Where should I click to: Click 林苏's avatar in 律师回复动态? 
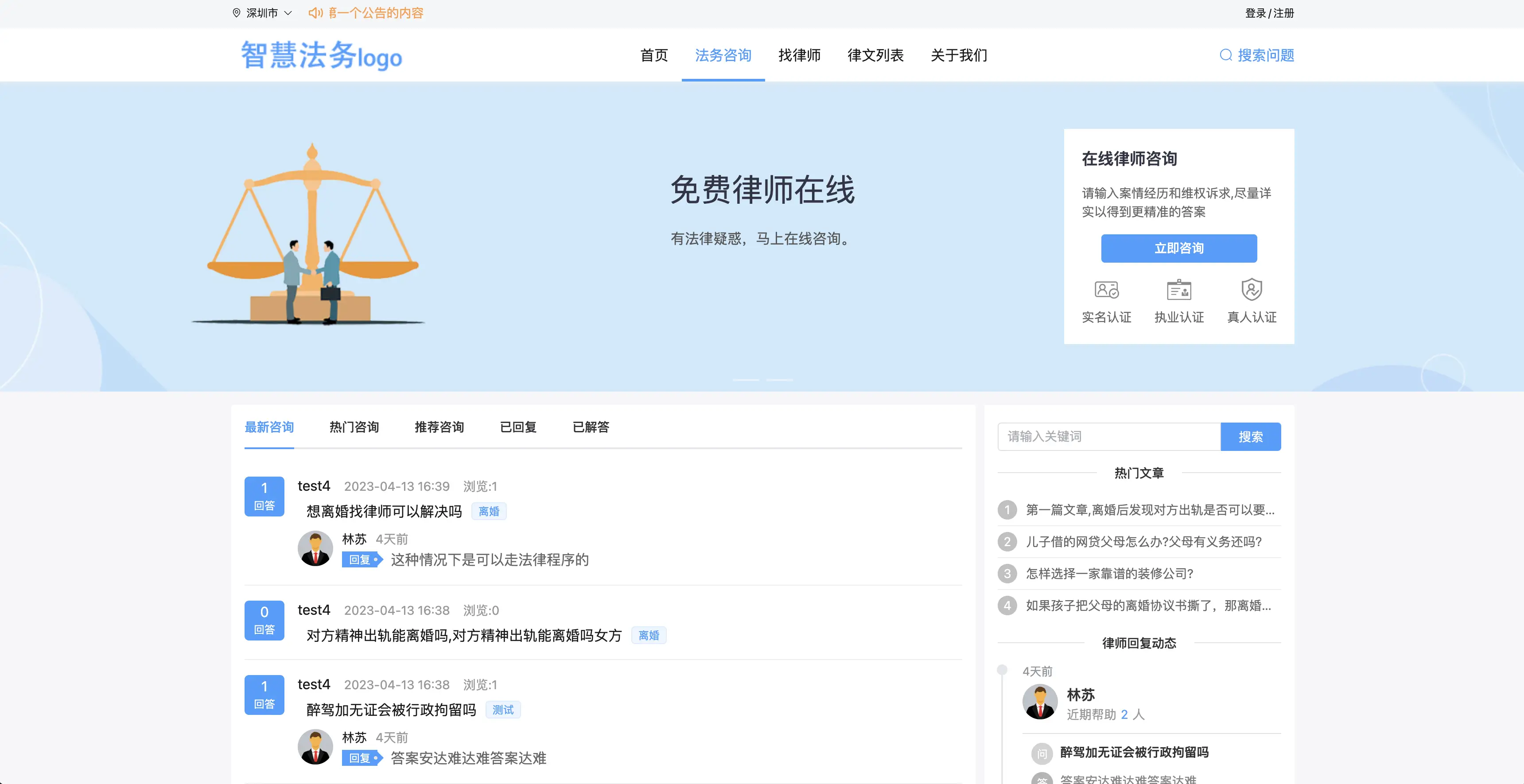coord(1039,702)
